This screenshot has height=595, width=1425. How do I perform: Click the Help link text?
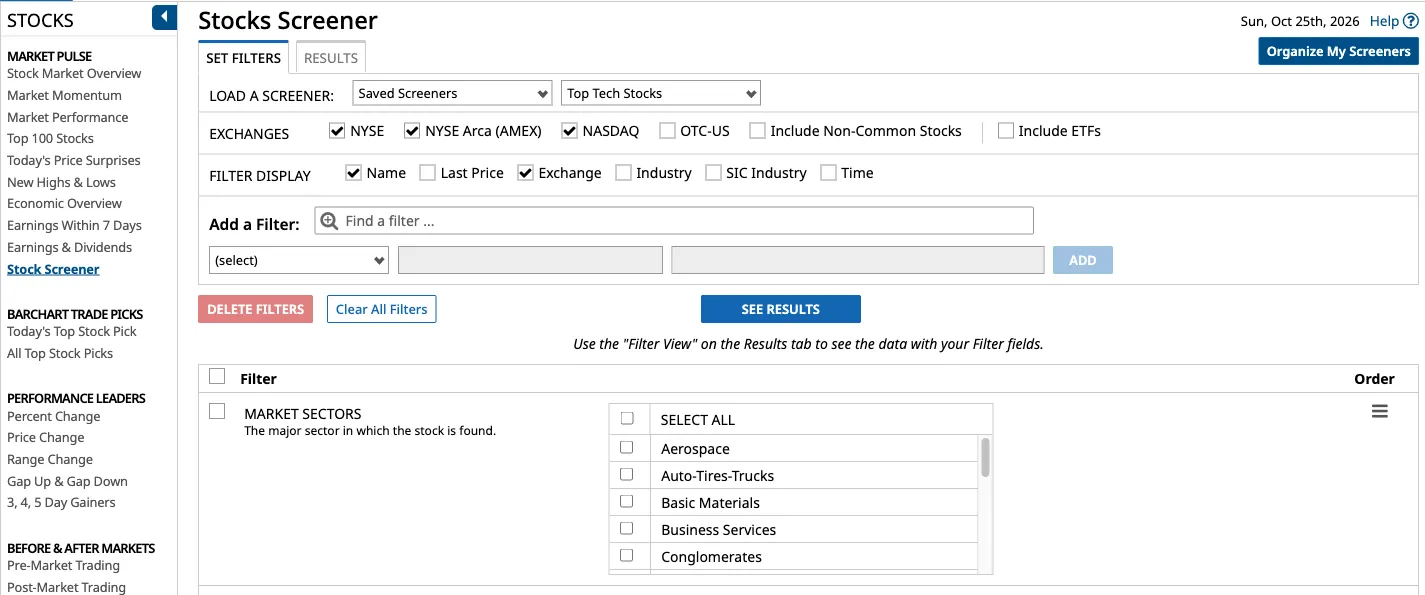[1384, 21]
